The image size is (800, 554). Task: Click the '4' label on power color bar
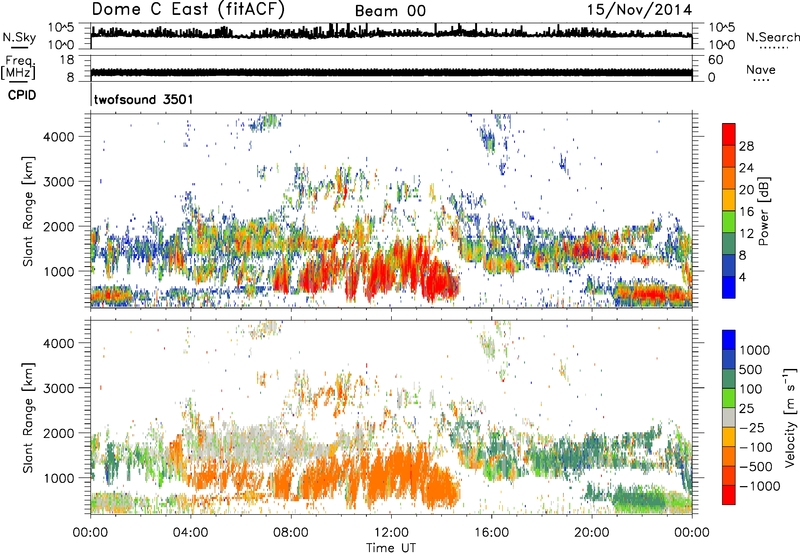click(743, 278)
